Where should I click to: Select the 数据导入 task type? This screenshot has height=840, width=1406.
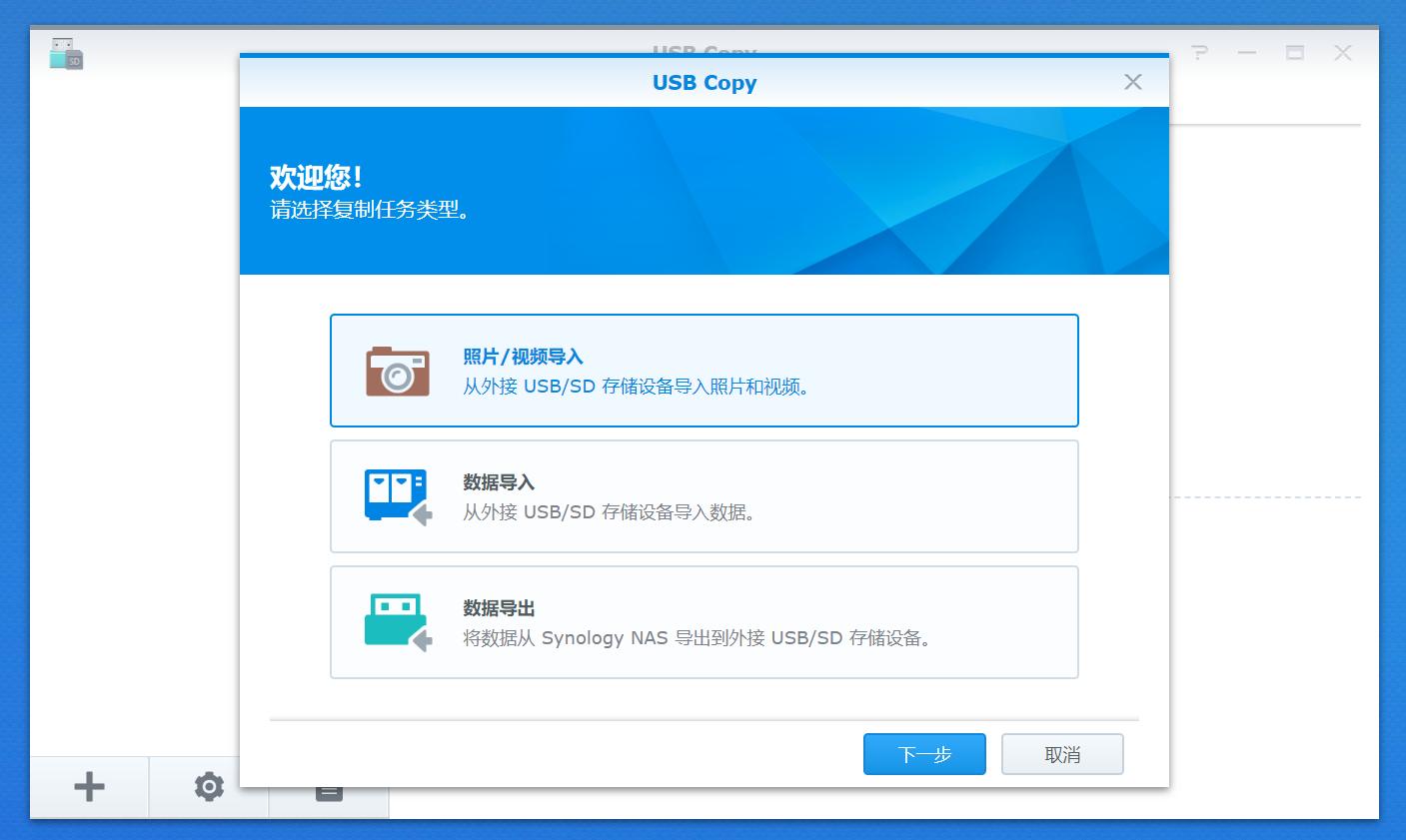(499, 482)
